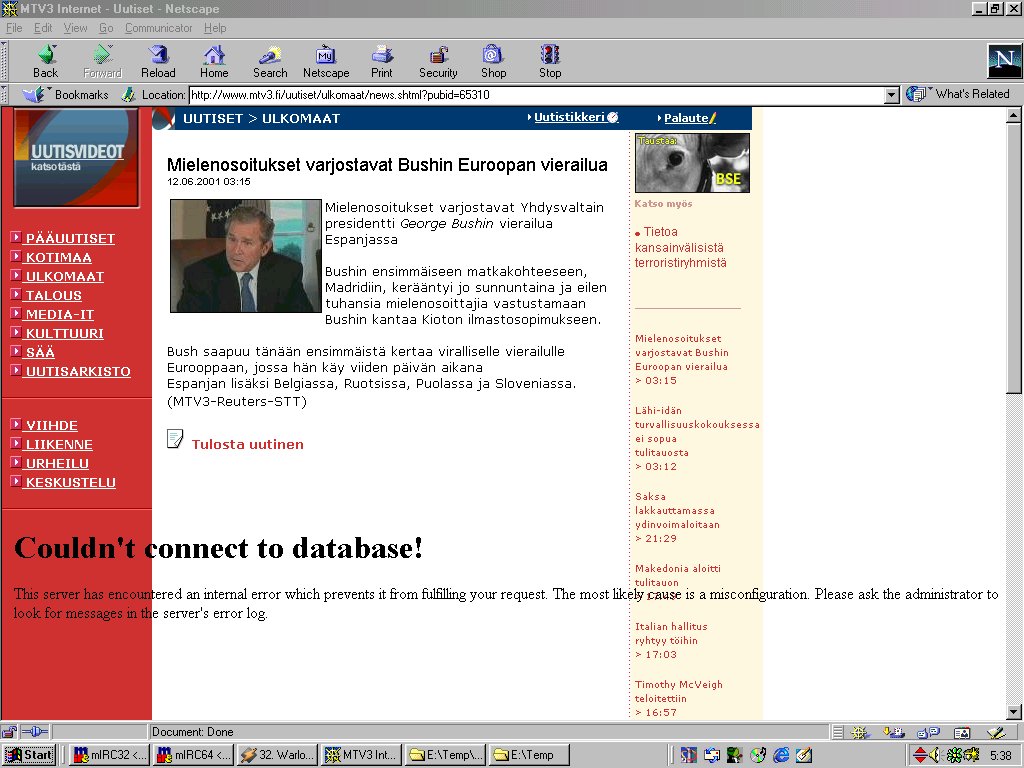Go to the KOTIMAA section
This screenshot has height=768, width=1024.
tap(59, 257)
